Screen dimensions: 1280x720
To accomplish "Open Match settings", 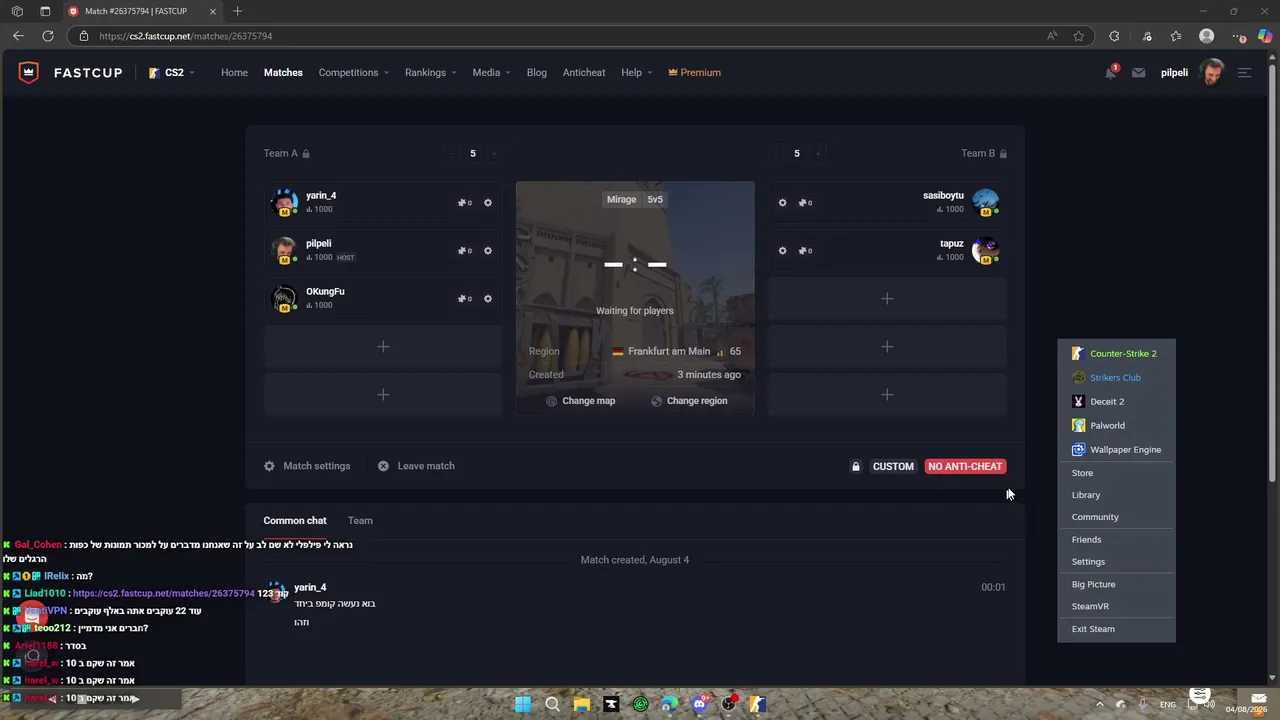I will click(307, 466).
